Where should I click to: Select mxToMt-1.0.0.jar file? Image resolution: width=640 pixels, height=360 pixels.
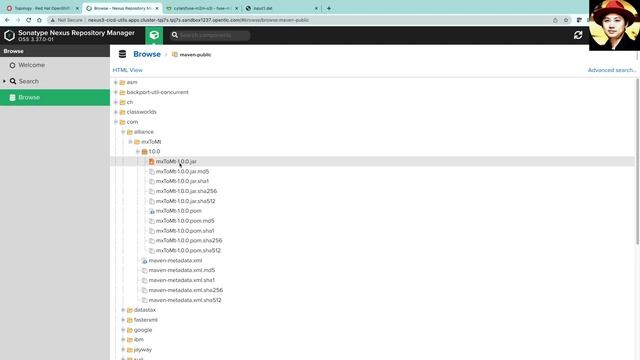tap(176, 162)
